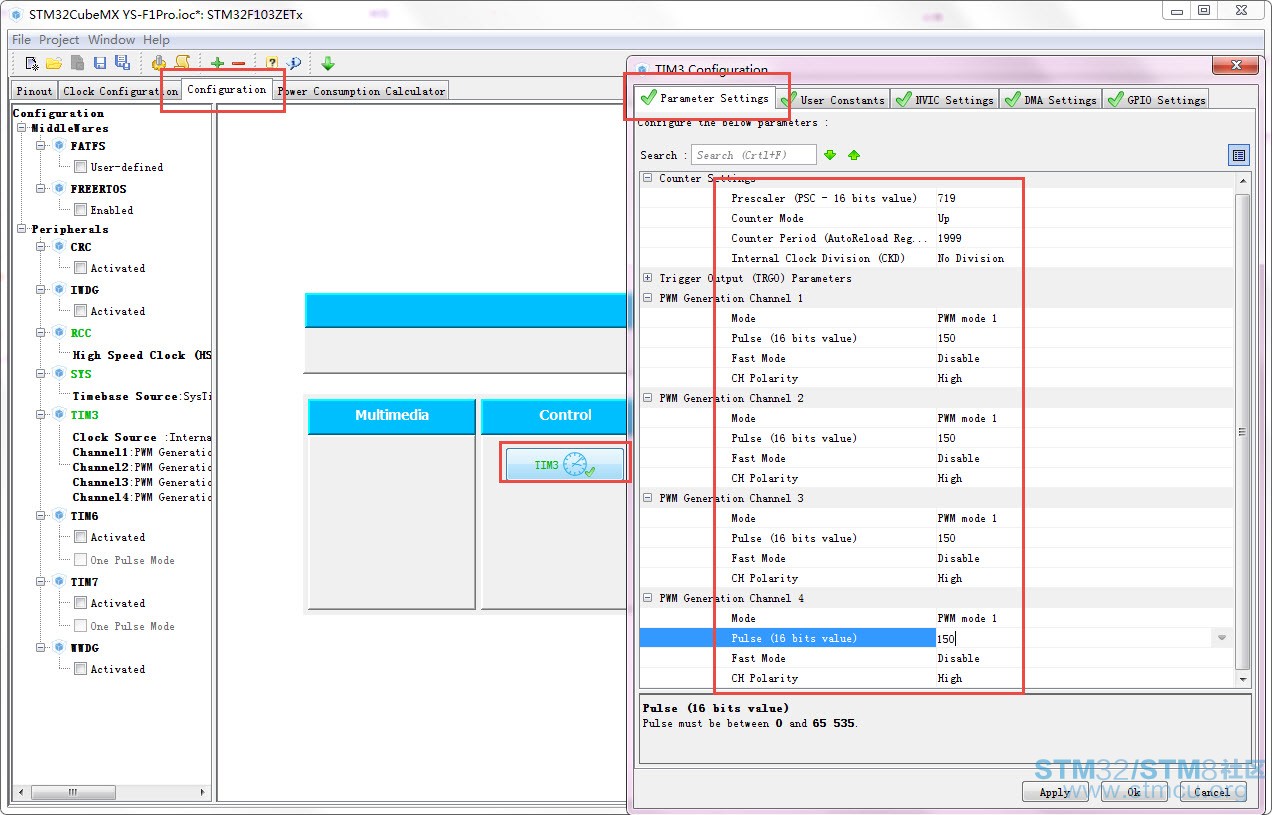Collapse Counter Settings section

[648, 178]
